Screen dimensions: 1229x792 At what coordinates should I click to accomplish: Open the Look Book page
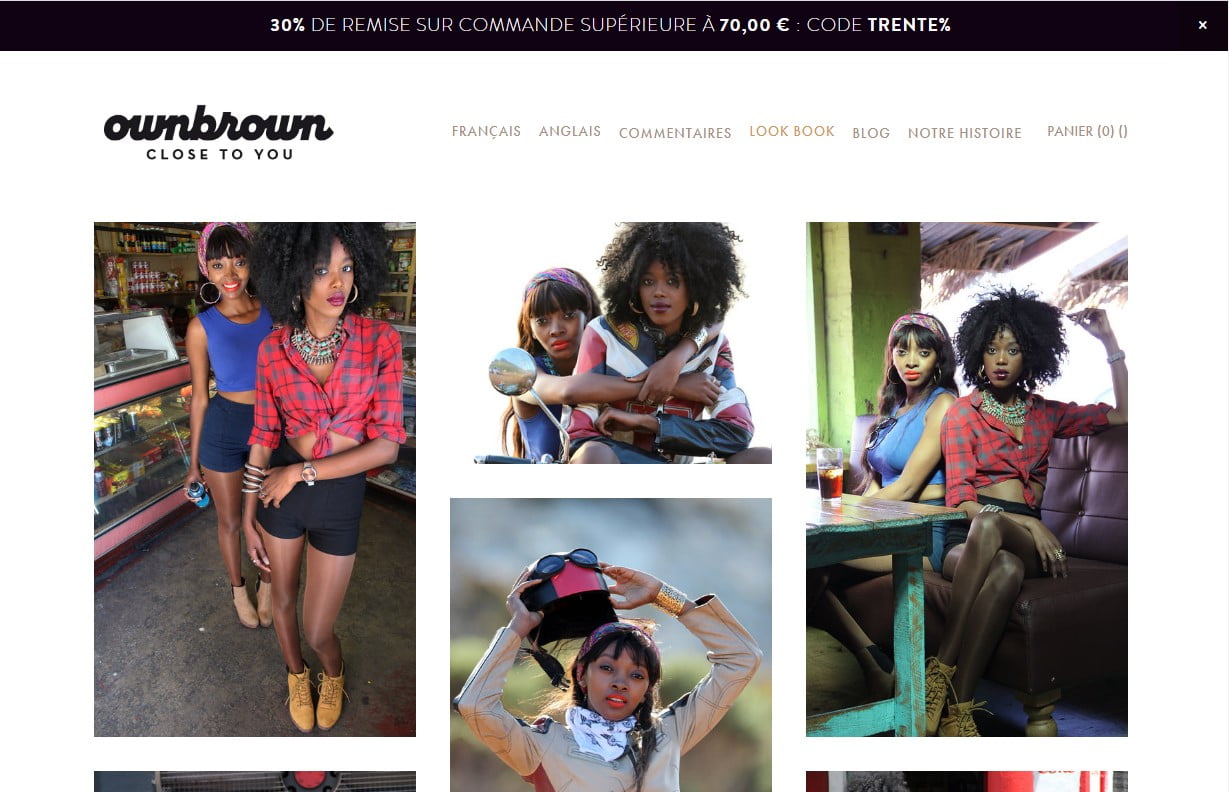pos(792,131)
